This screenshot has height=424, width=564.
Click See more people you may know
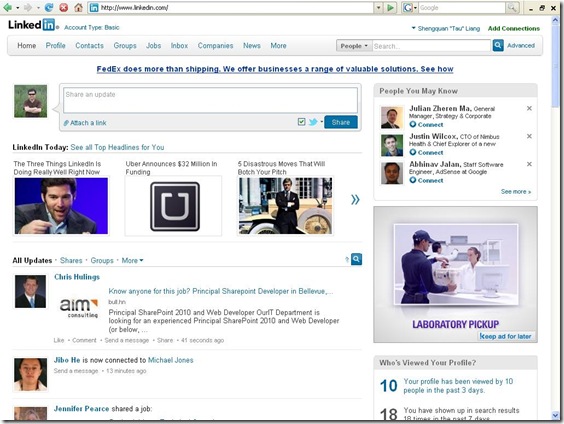516,192
